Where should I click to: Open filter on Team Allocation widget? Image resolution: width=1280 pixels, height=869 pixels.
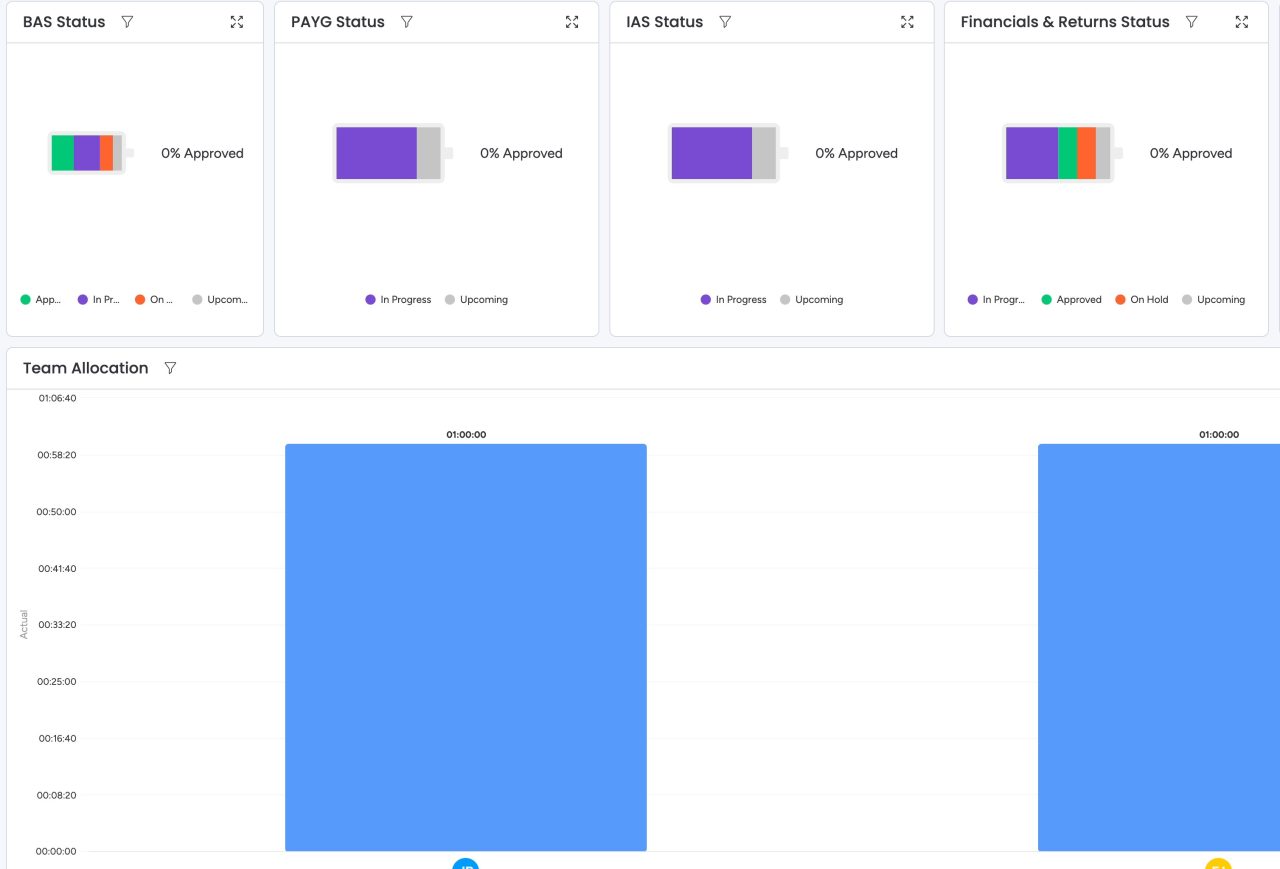pos(170,368)
